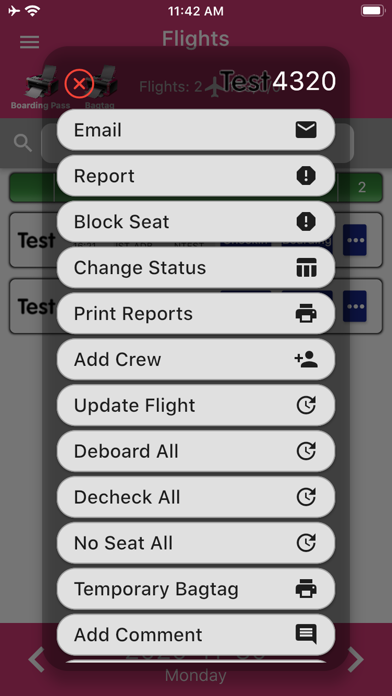Select Decheck All option

pos(196,497)
